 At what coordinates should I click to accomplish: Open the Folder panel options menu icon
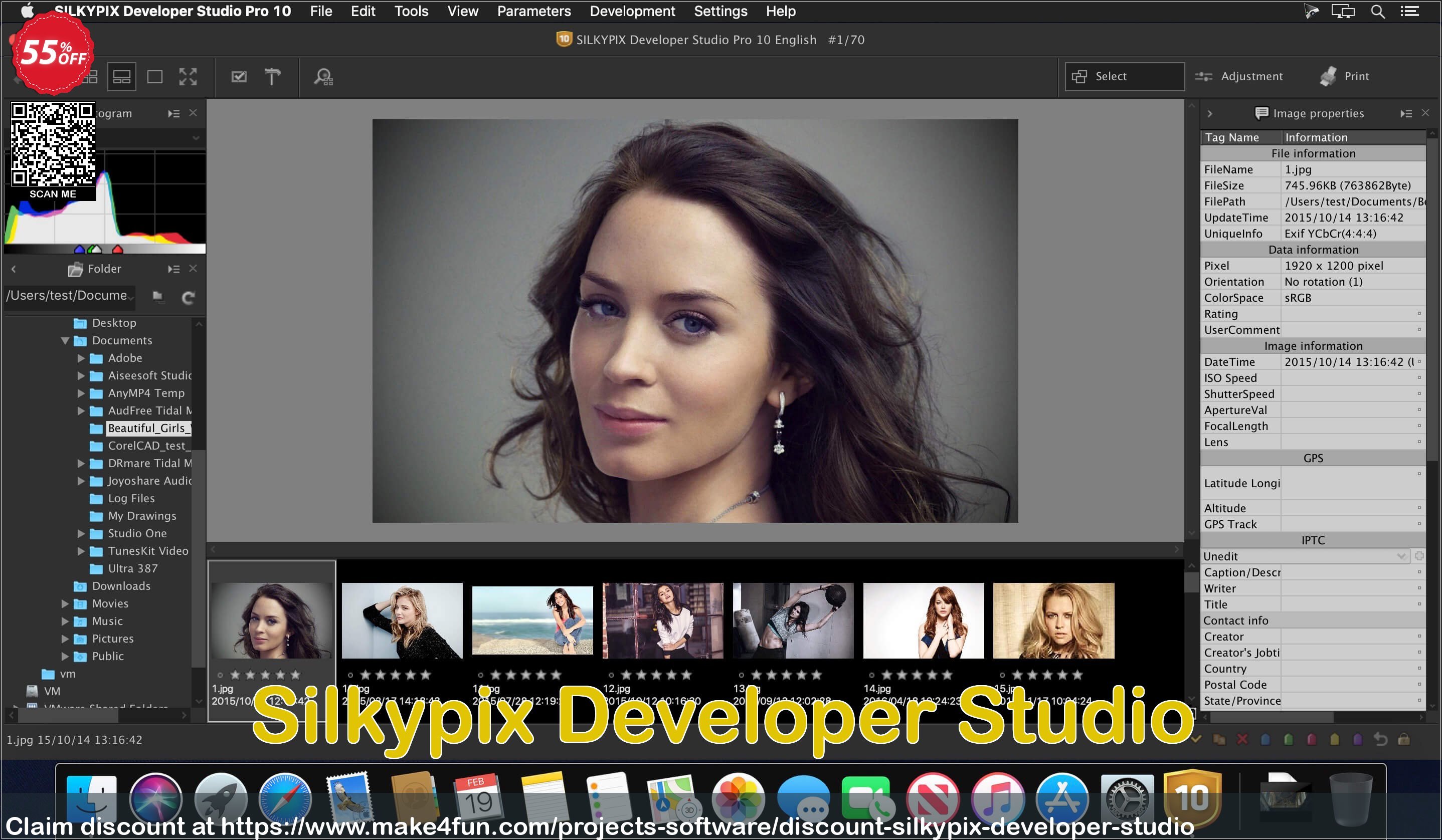pyautogui.click(x=173, y=269)
